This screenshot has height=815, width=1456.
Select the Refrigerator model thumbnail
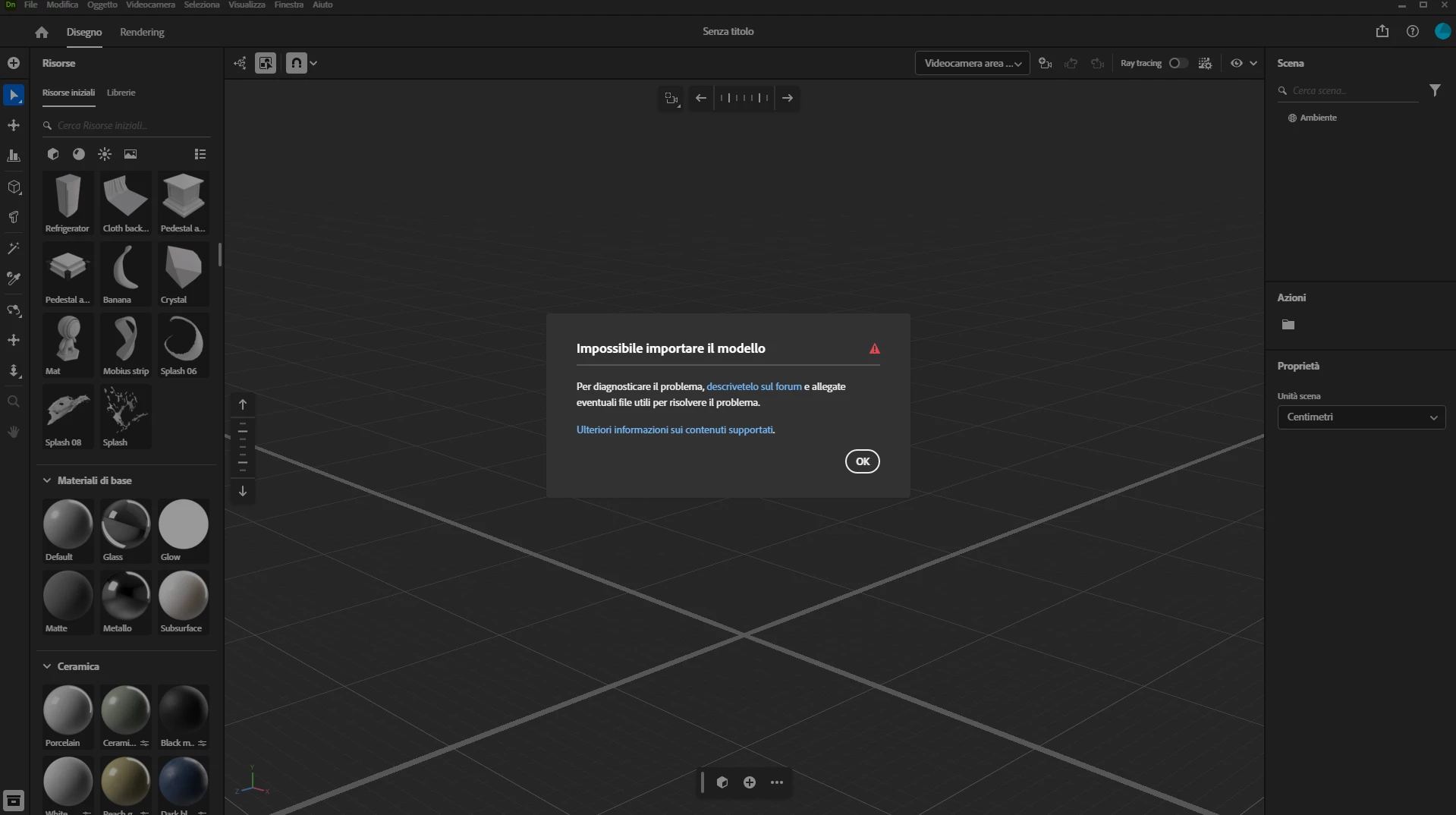tap(68, 203)
